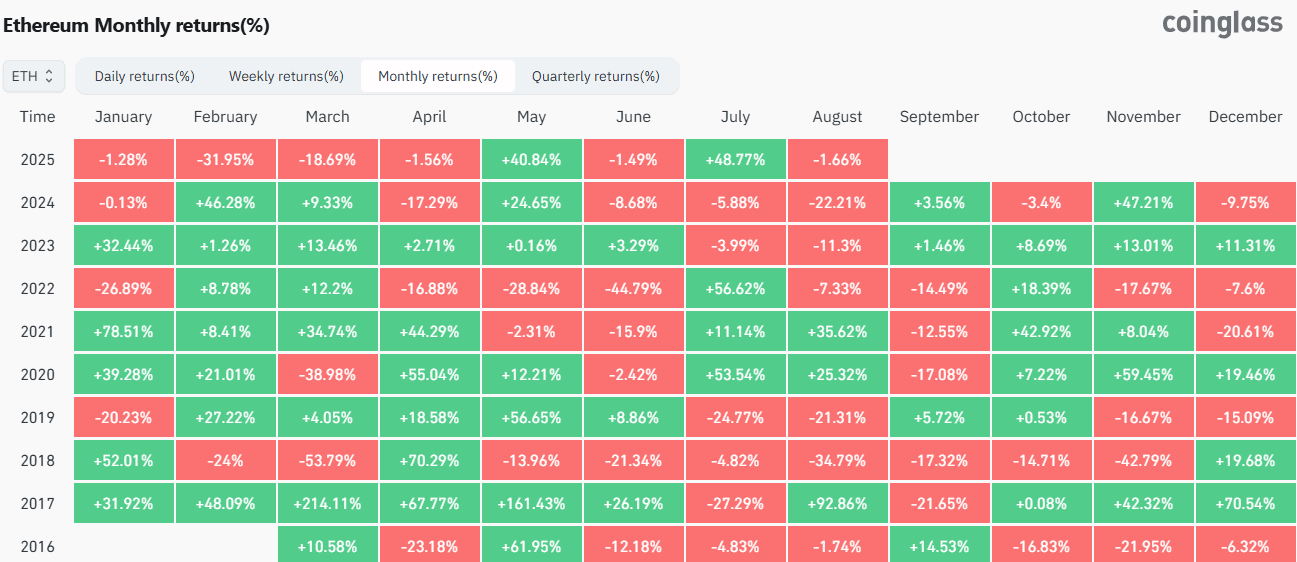Image resolution: width=1297 pixels, height=562 pixels.
Task: Click the January column header
Action: point(123,117)
